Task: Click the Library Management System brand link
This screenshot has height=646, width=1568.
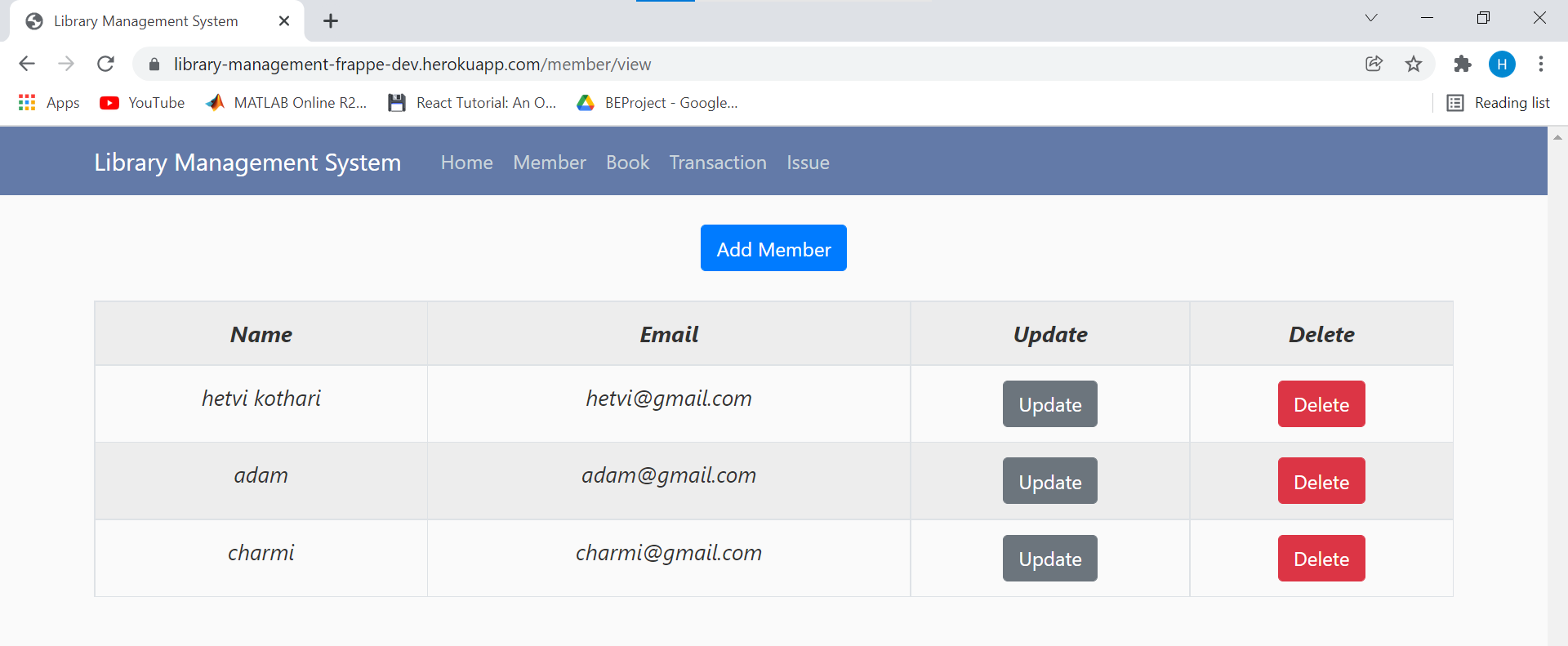Action: tap(247, 163)
